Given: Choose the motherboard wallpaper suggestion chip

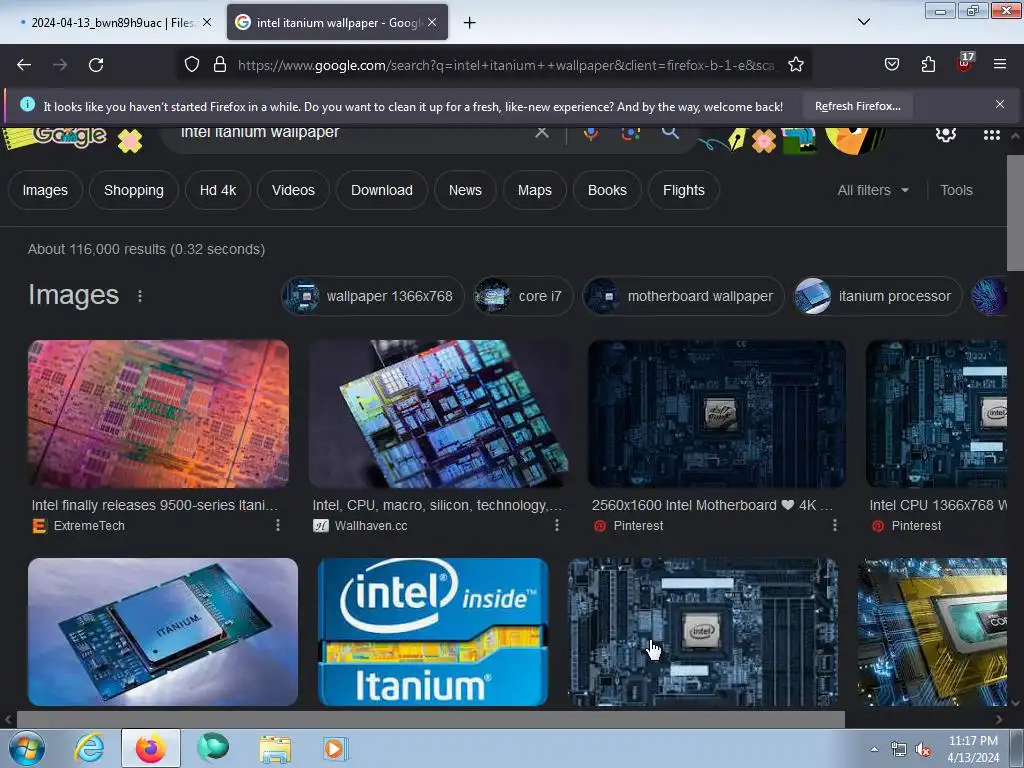Looking at the screenshot, I should (x=683, y=296).
